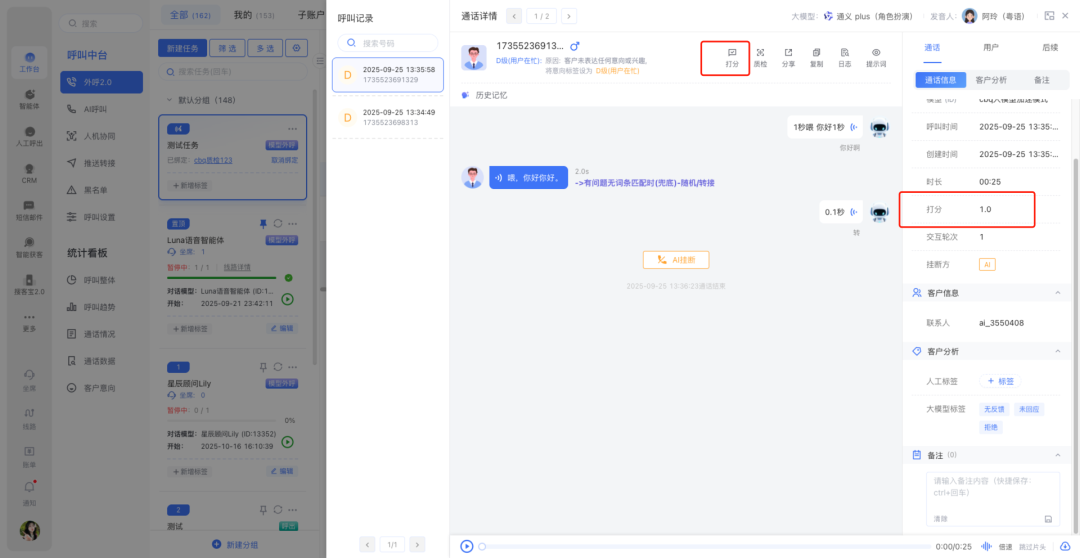Show the 提示词 prompt via eye icon

(876, 57)
